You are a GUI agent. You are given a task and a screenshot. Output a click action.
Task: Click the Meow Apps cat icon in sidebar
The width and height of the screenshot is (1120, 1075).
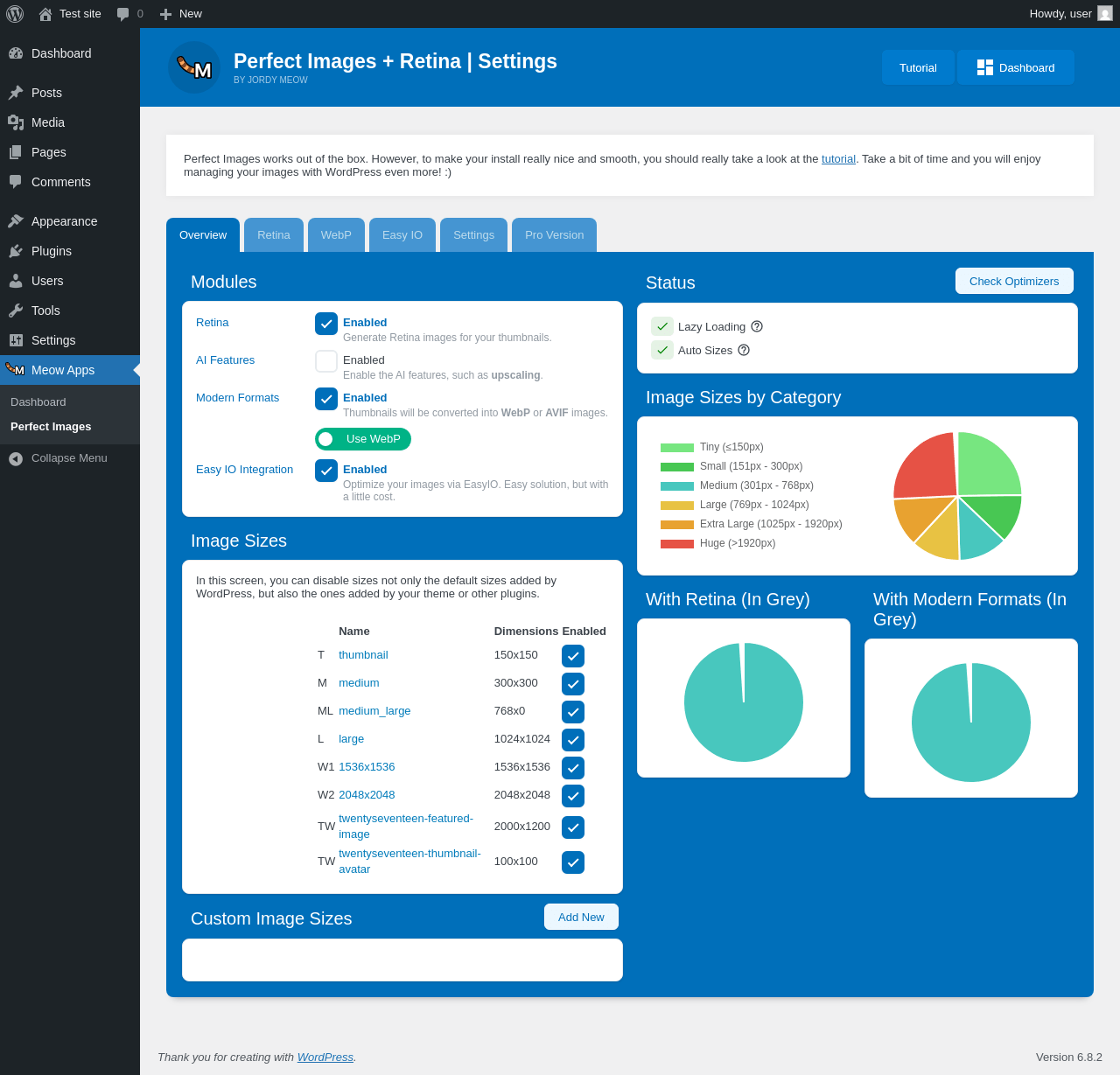(x=15, y=369)
